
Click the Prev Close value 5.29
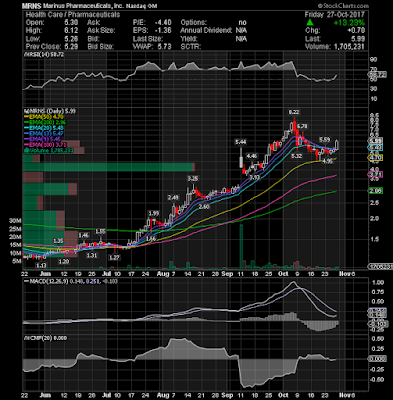(71, 46)
